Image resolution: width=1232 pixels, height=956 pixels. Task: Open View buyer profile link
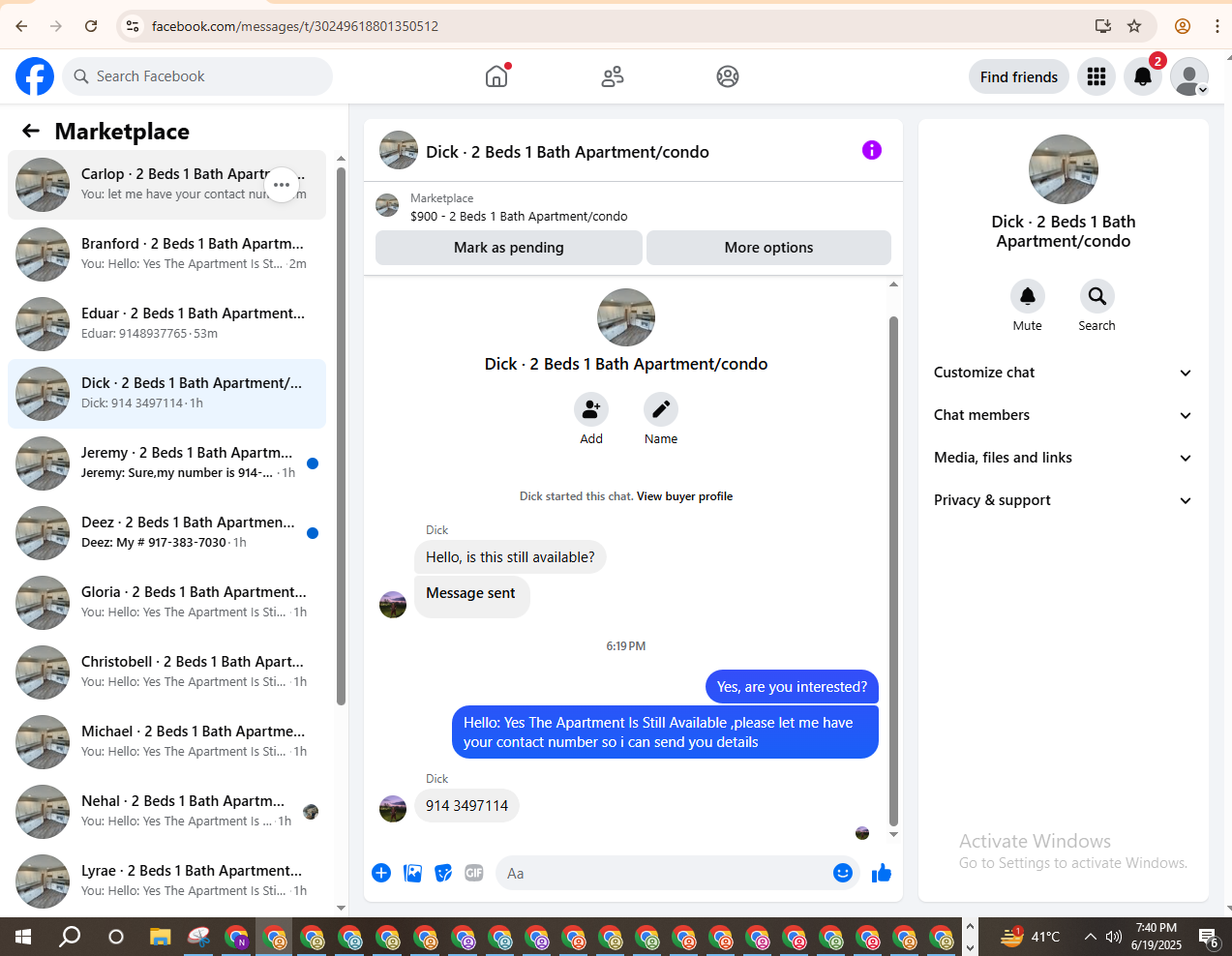(x=684, y=496)
